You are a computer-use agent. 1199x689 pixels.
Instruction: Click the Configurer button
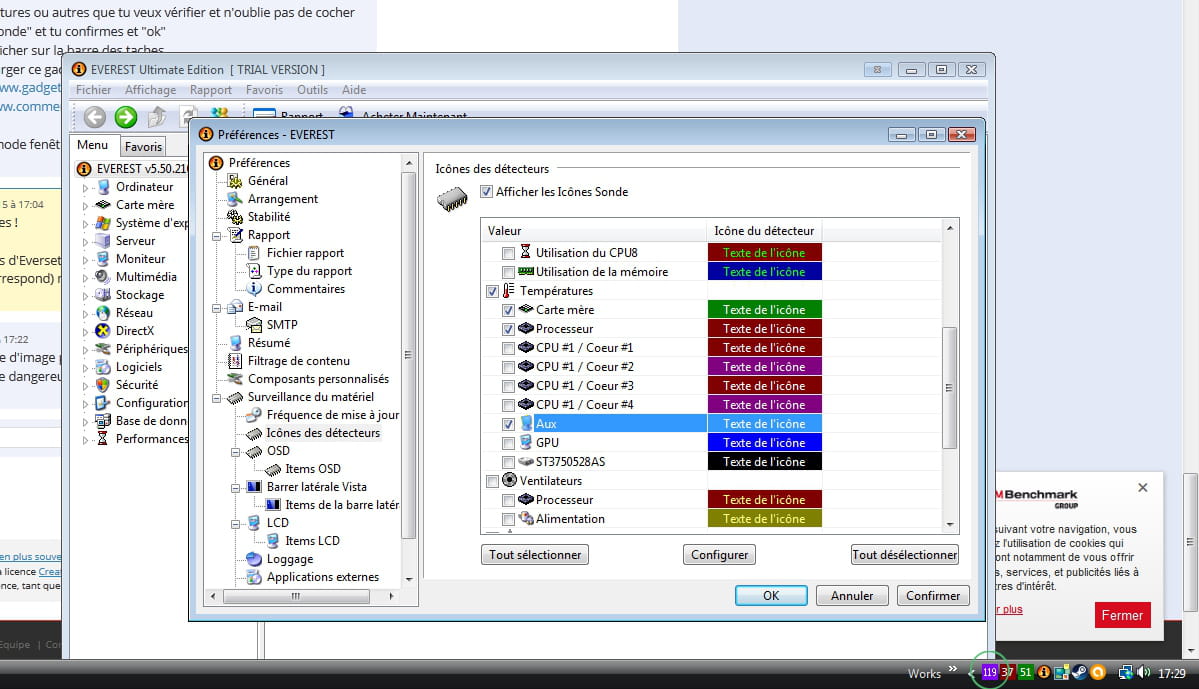tap(720, 555)
